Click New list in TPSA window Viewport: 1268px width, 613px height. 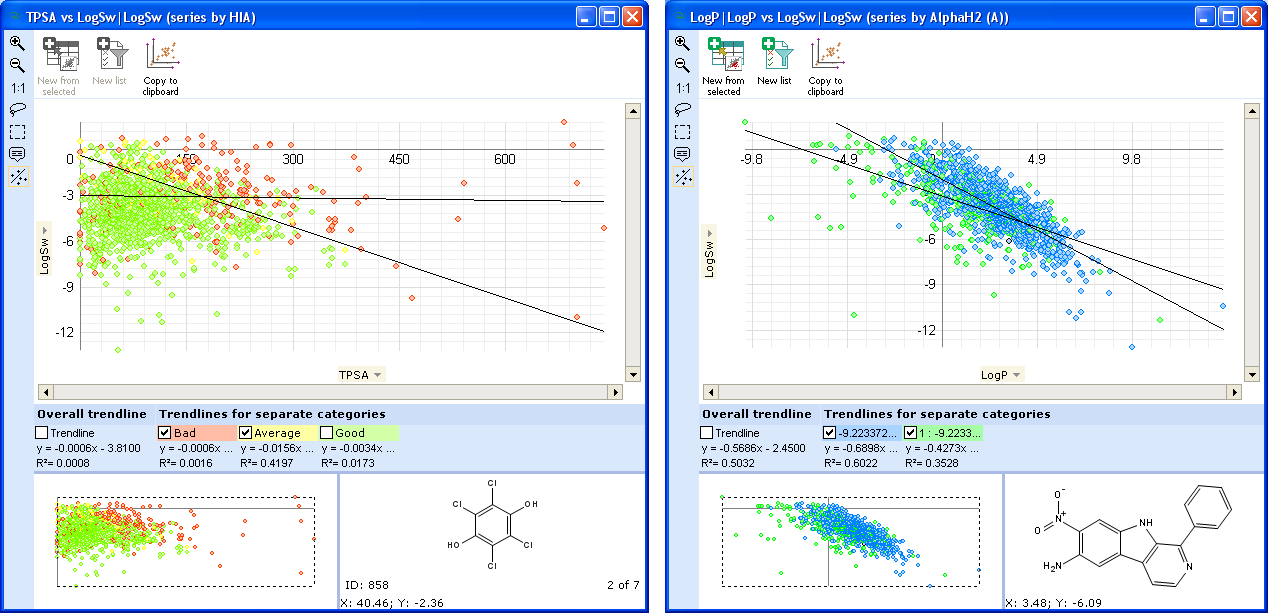[109, 61]
